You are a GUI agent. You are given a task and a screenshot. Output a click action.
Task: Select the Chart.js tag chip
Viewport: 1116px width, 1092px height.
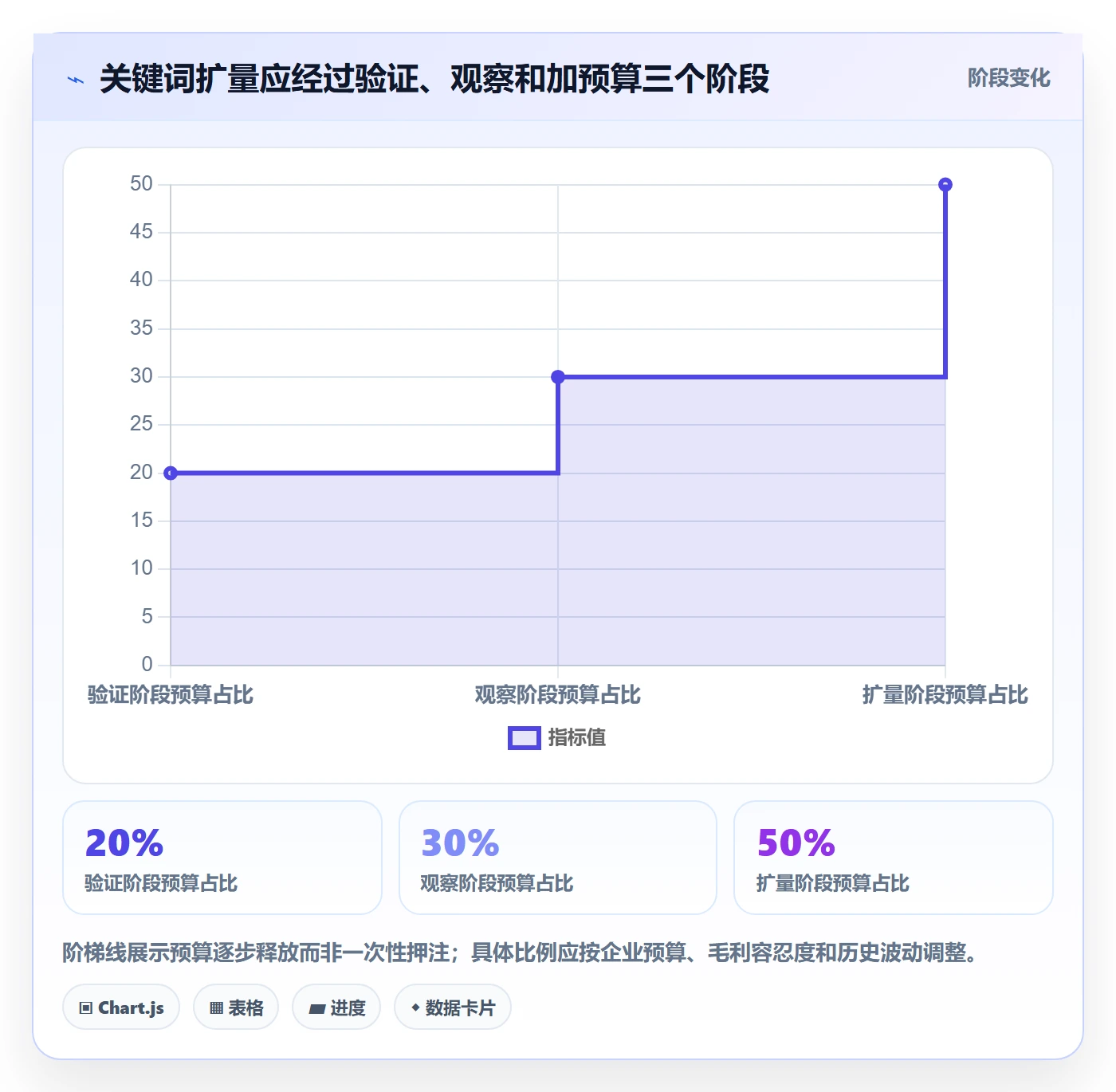pyautogui.click(x=121, y=1008)
